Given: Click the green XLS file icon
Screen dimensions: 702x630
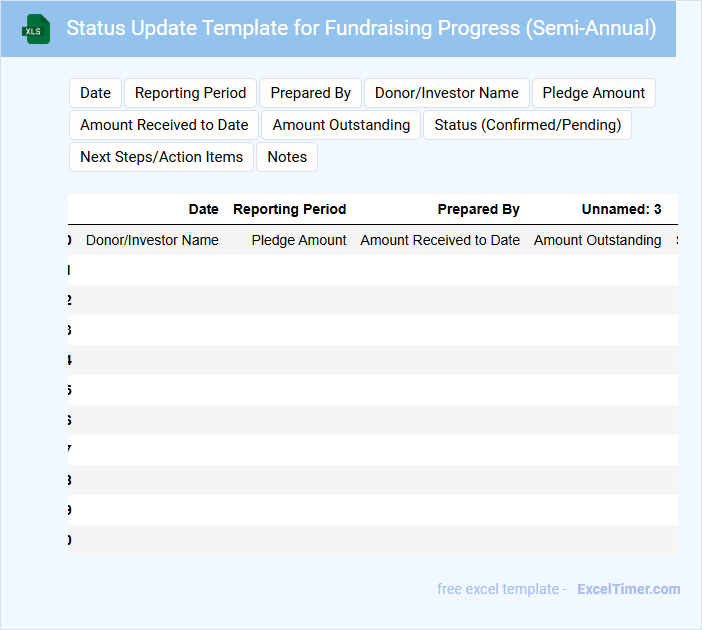Looking at the screenshot, I should [x=36, y=29].
